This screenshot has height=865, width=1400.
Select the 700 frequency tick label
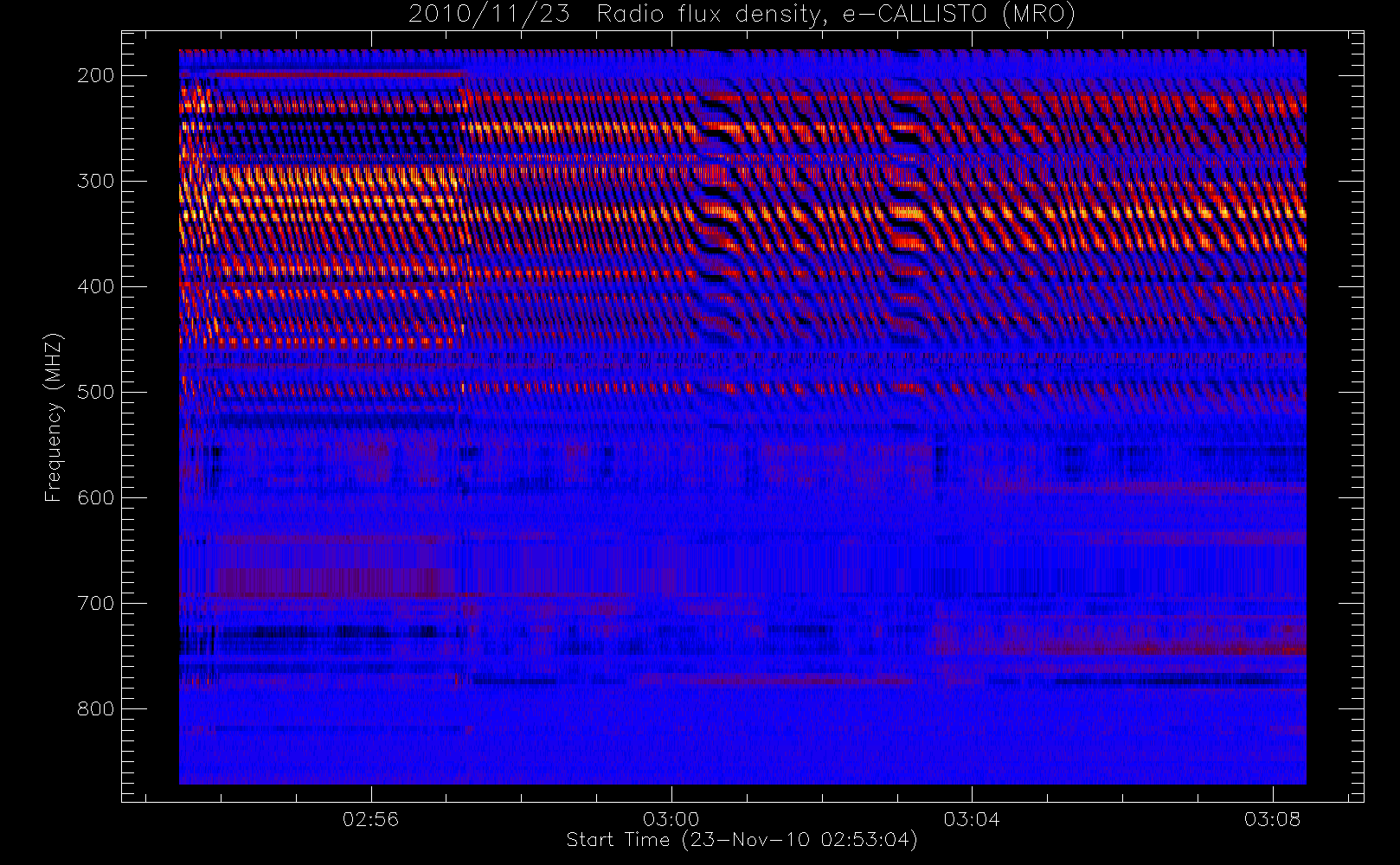pyautogui.click(x=95, y=603)
